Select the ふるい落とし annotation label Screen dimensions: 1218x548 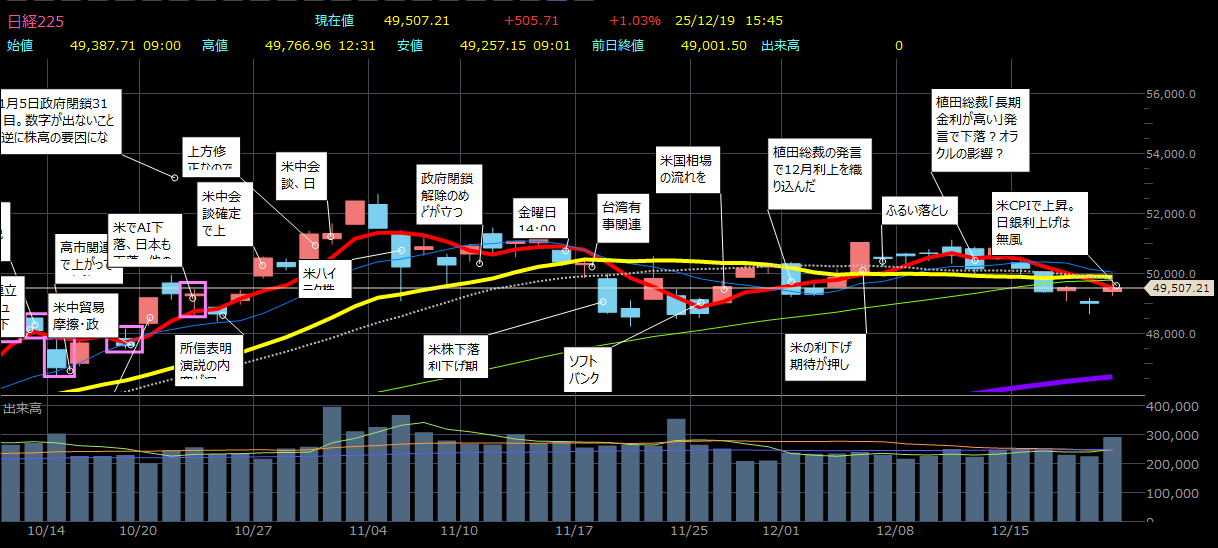pyautogui.click(x=920, y=212)
